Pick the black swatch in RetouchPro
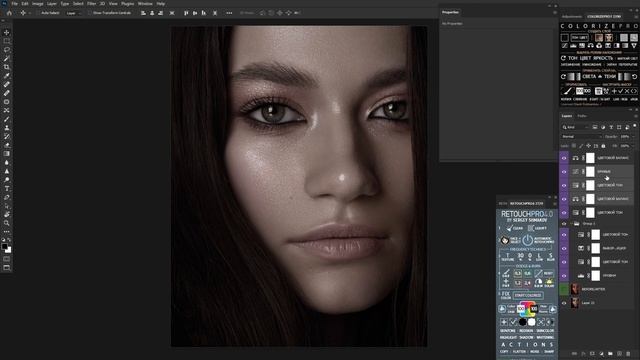 522,322
